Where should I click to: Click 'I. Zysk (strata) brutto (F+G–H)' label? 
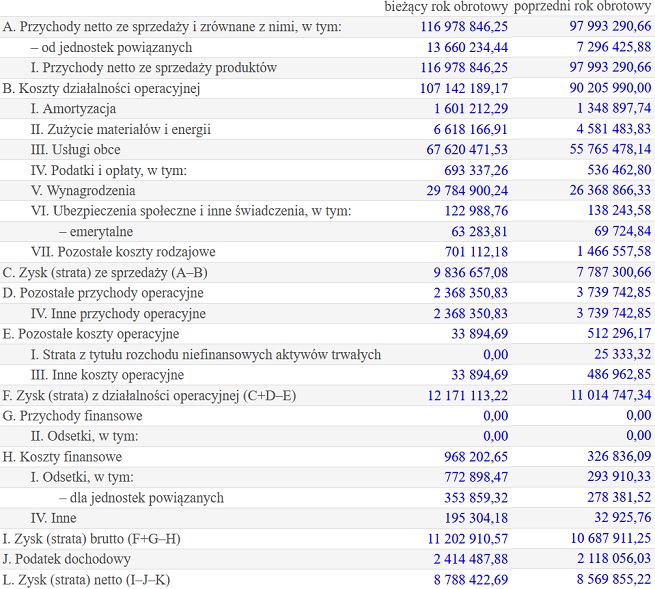pos(91,538)
